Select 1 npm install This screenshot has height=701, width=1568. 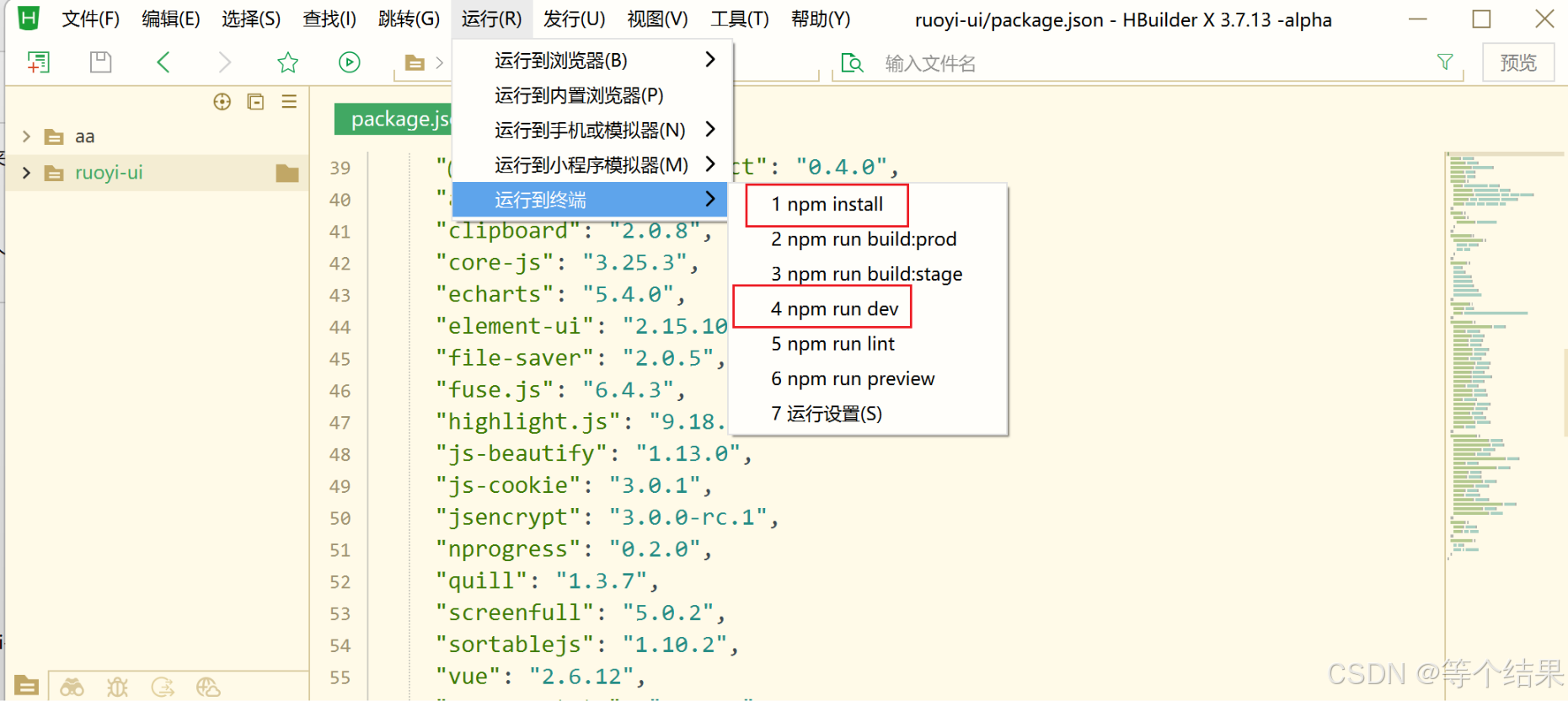[827, 205]
